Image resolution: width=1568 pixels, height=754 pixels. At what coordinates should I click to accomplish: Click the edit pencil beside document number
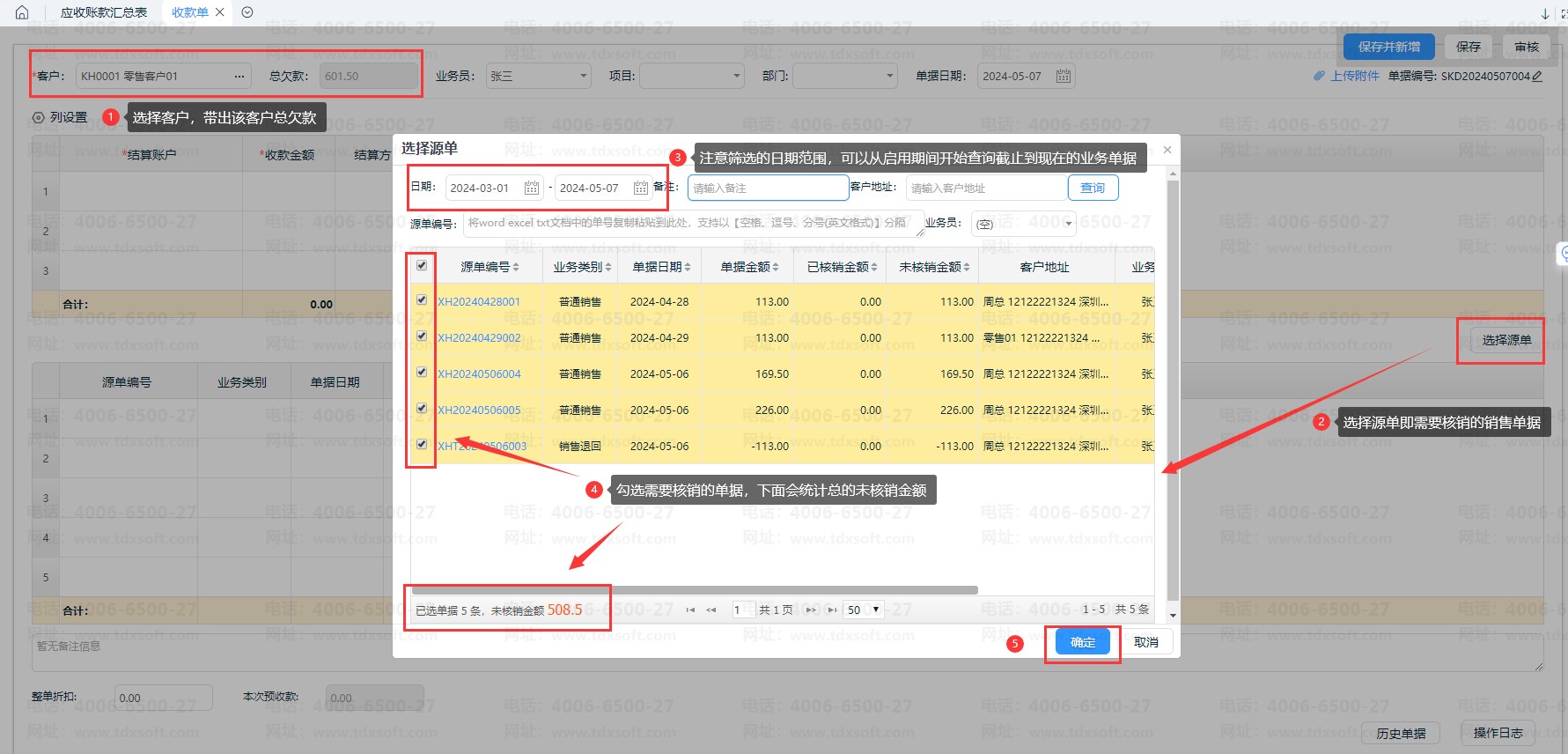pyautogui.click(x=1537, y=77)
